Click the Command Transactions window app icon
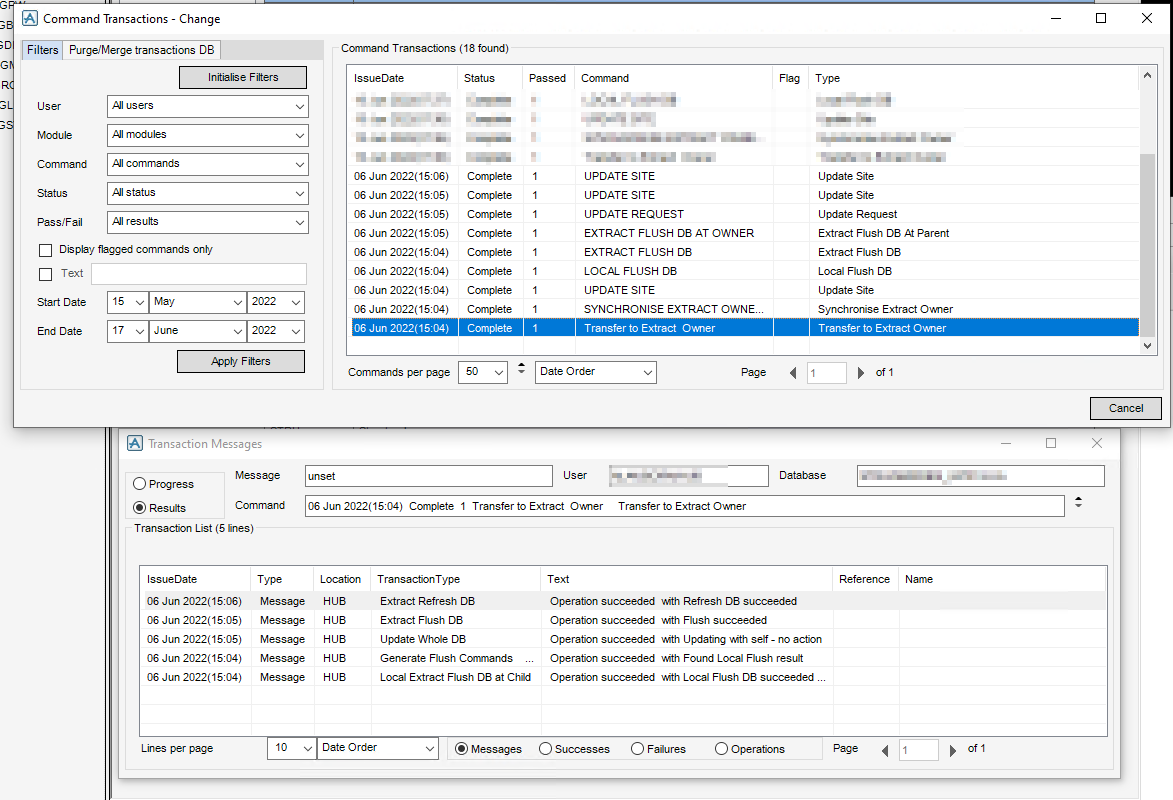1173x800 pixels. point(30,18)
